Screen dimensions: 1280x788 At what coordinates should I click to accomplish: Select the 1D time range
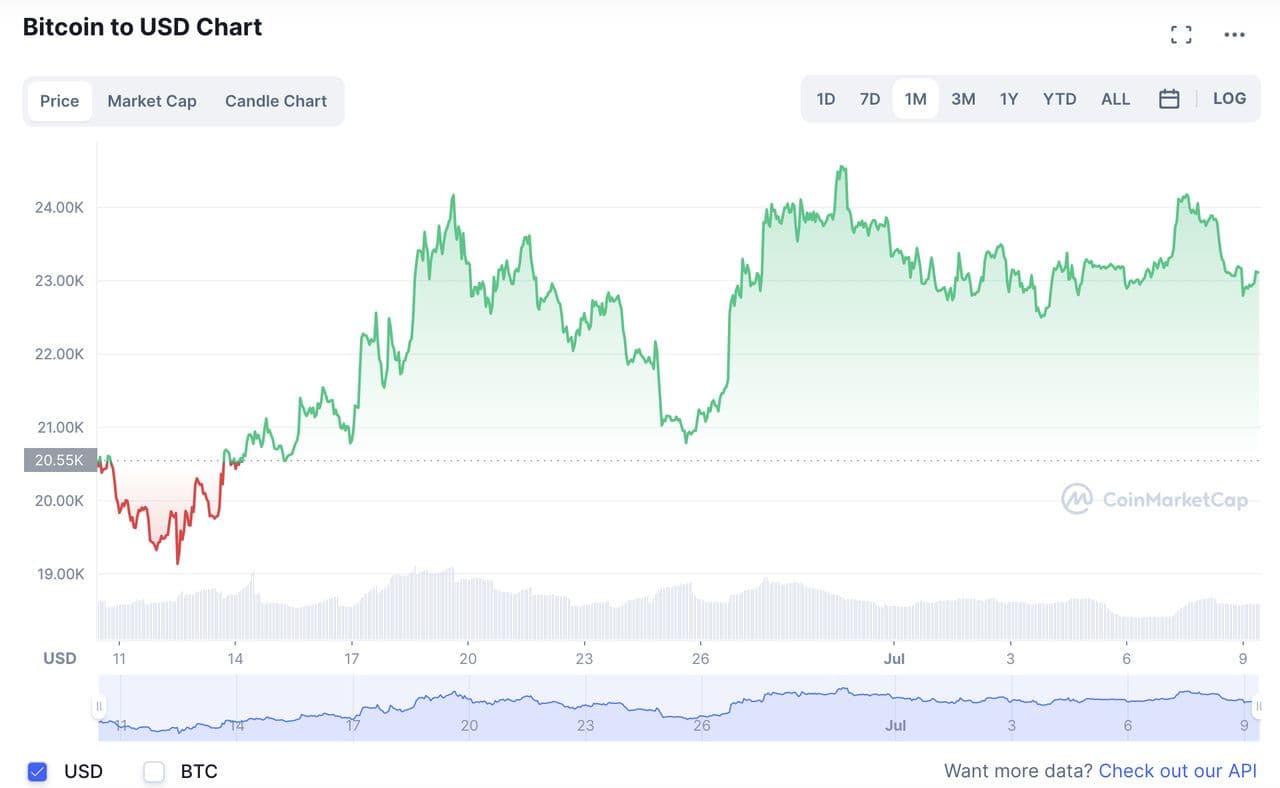point(826,99)
